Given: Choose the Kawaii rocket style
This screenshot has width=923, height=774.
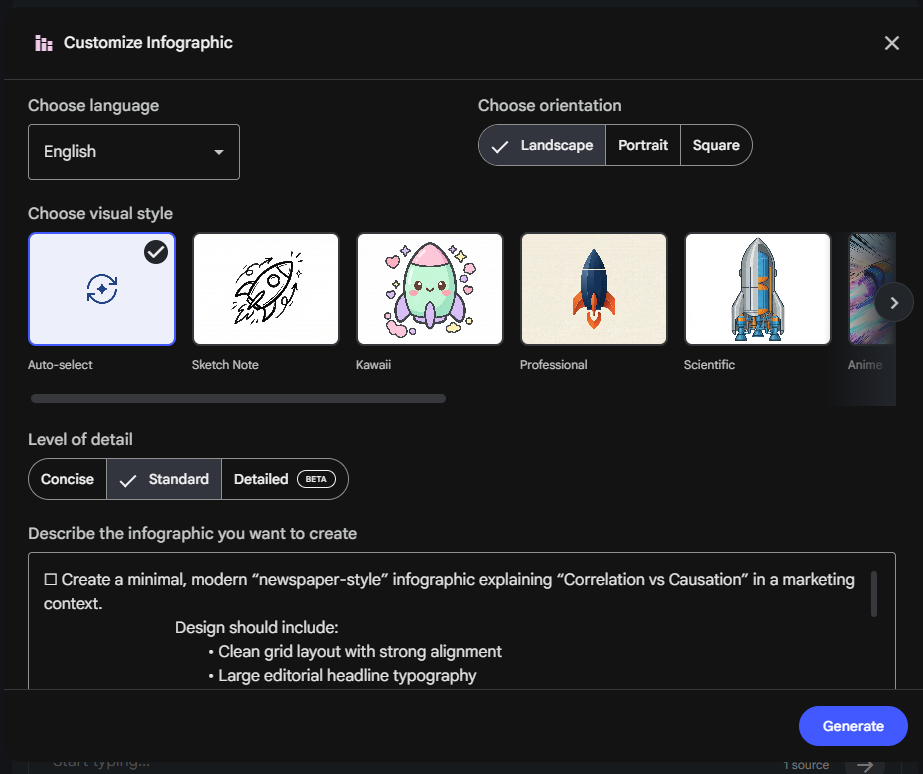Looking at the screenshot, I should pyautogui.click(x=430, y=289).
